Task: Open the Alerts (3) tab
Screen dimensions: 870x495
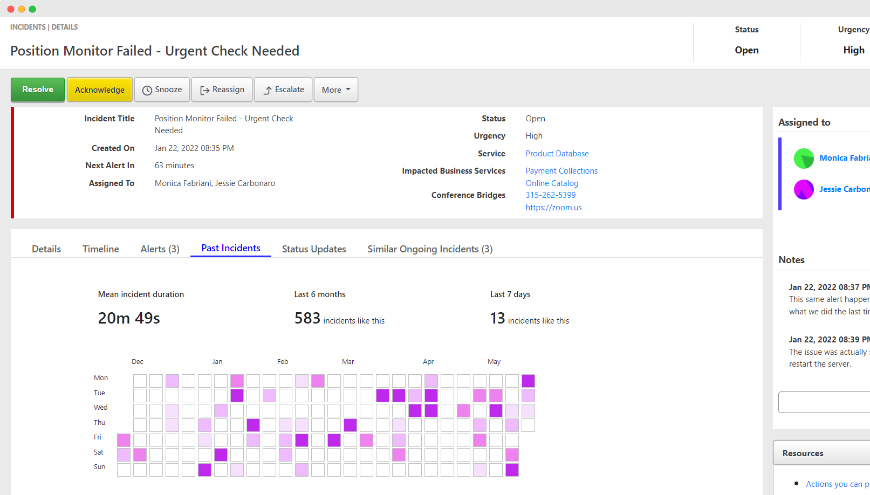Action: point(160,249)
